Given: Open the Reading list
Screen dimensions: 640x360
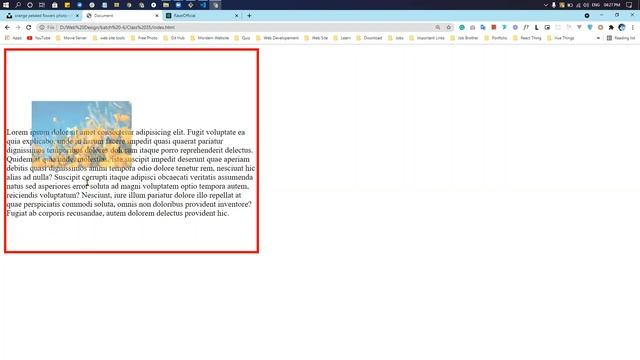Looking at the screenshot, I should click(x=621, y=38).
